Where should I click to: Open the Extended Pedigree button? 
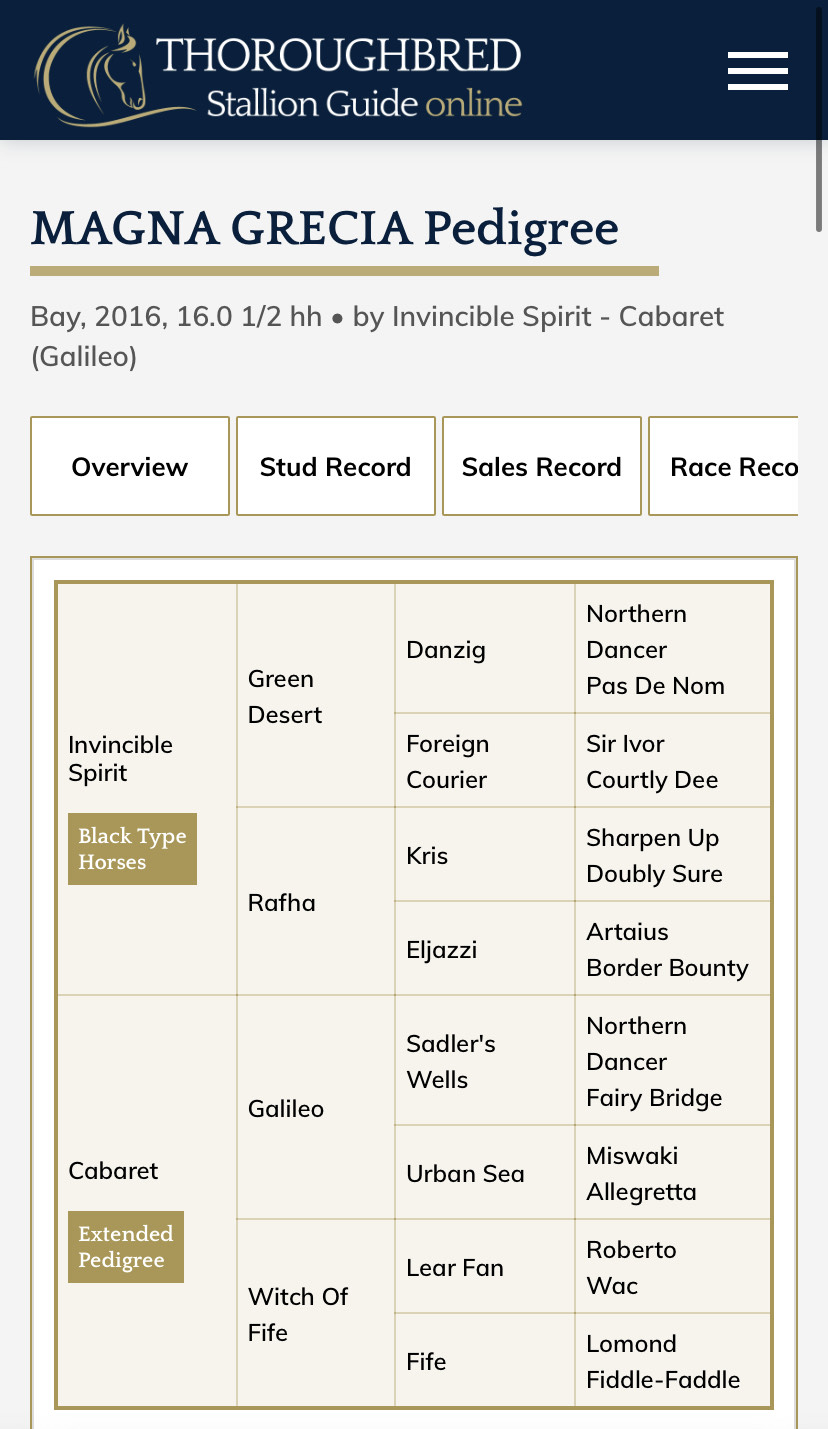[126, 1247]
